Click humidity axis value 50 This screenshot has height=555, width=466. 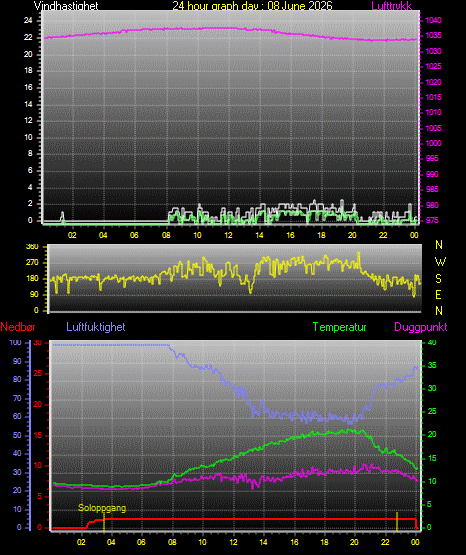click(17, 435)
